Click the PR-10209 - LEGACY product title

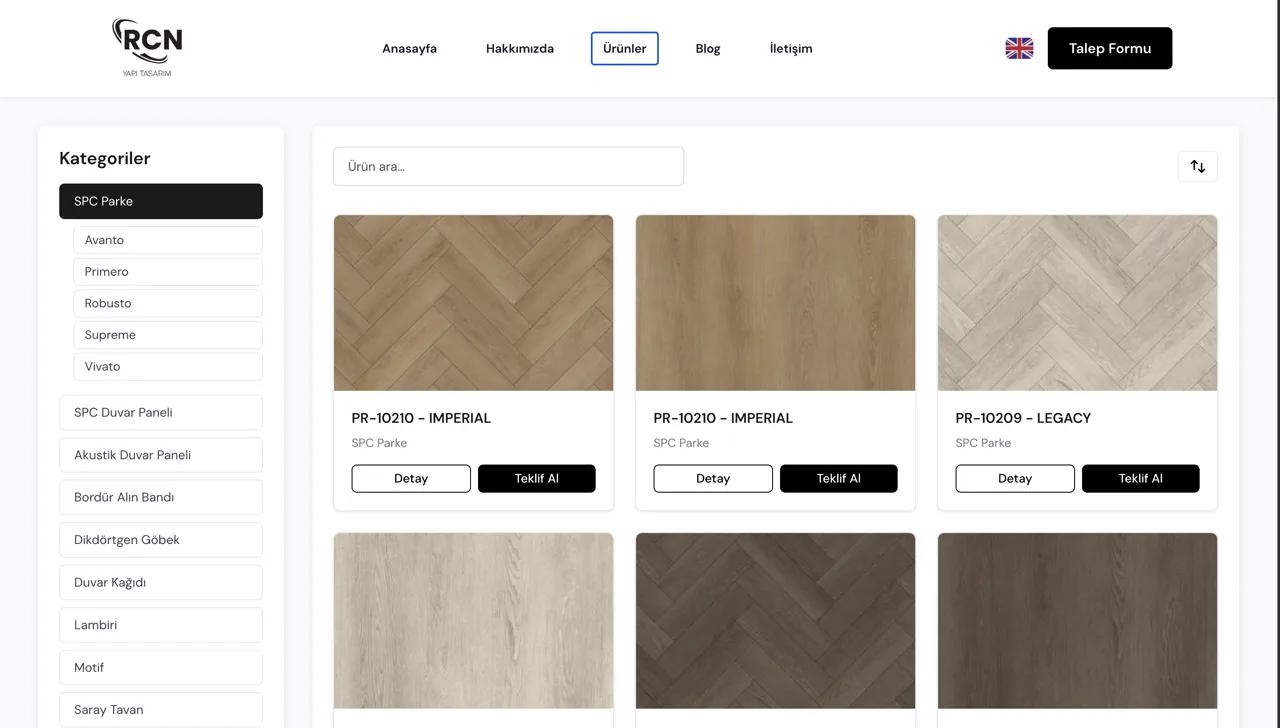pyautogui.click(x=1023, y=418)
